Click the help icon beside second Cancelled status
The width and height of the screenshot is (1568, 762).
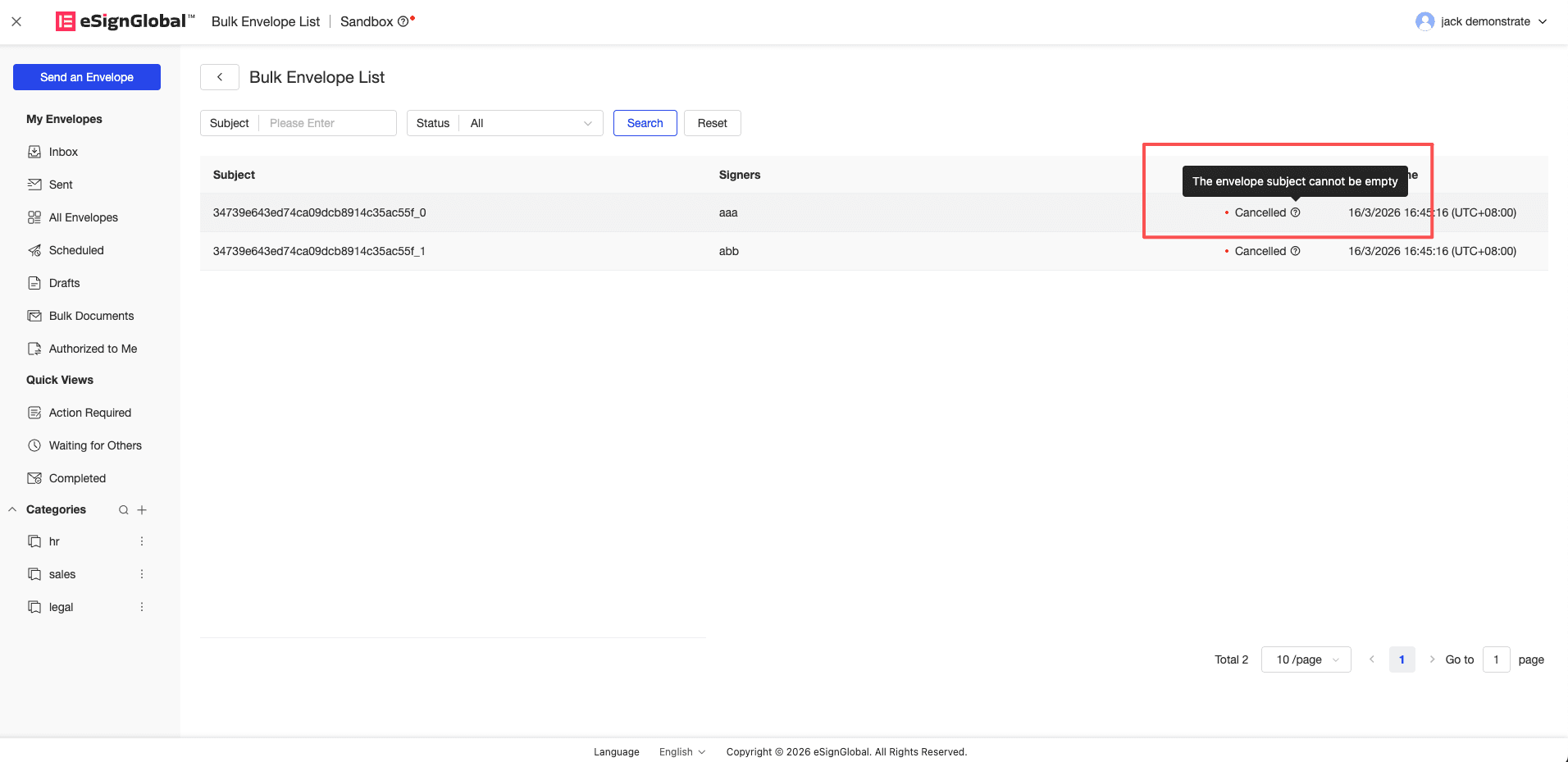click(x=1296, y=251)
